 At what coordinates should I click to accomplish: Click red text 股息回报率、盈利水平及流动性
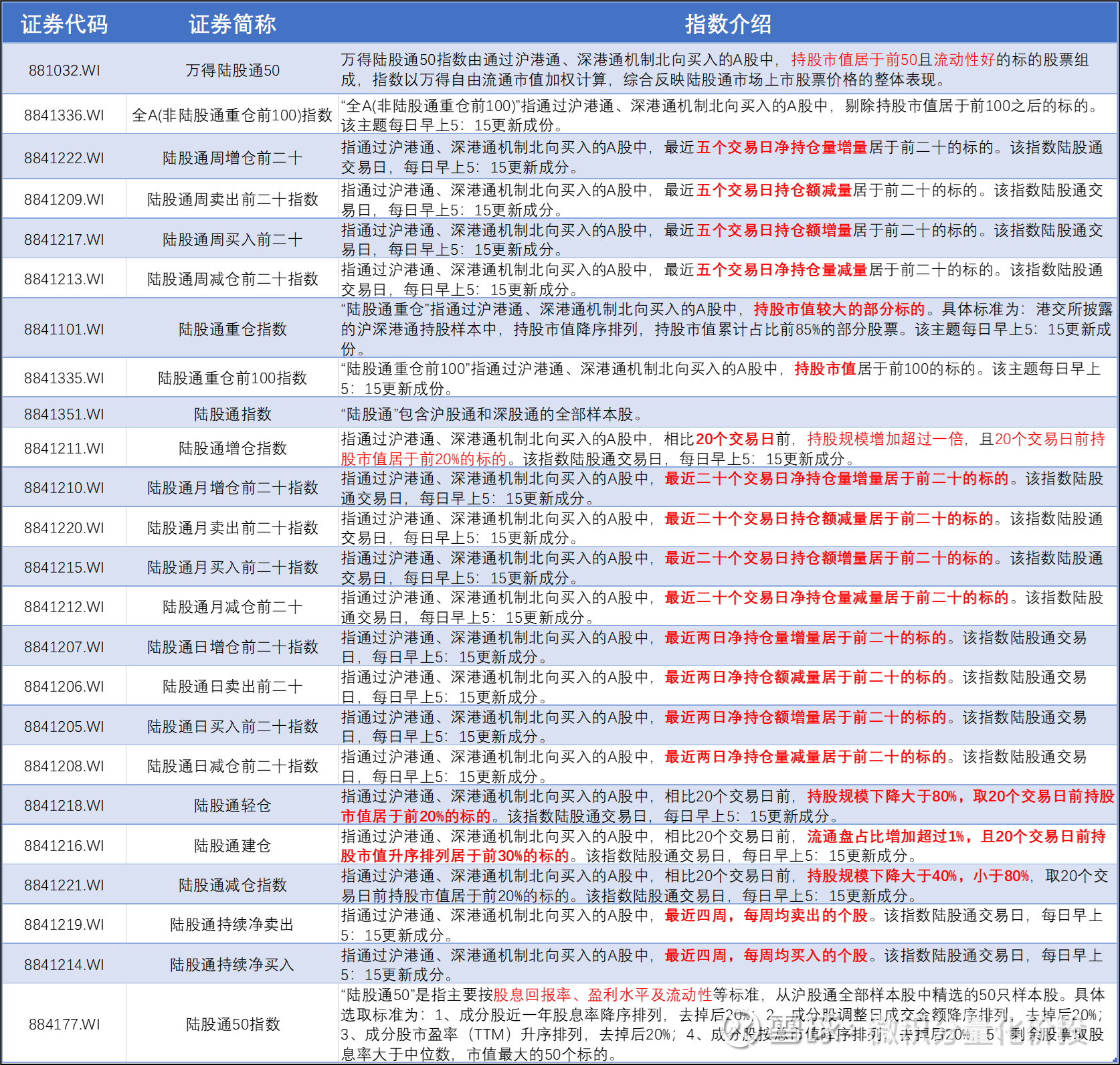click(x=603, y=995)
